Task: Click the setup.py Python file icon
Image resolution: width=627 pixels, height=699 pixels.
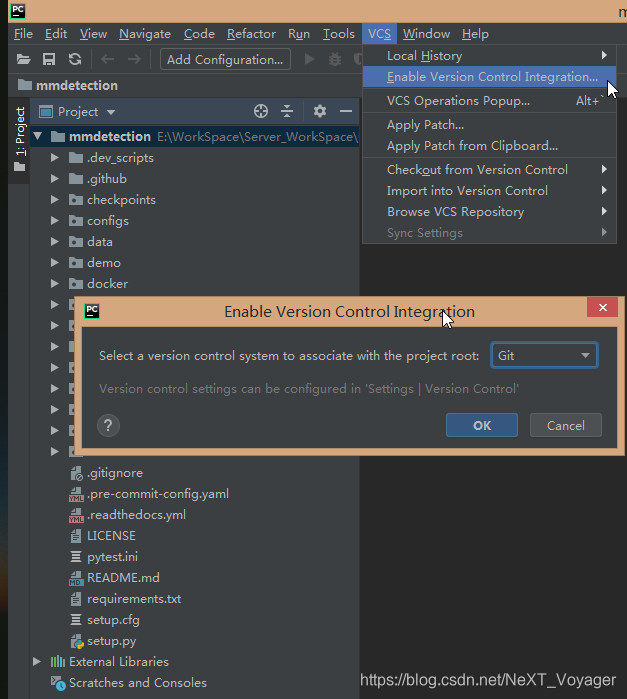Action: pyautogui.click(x=77, y=641)
